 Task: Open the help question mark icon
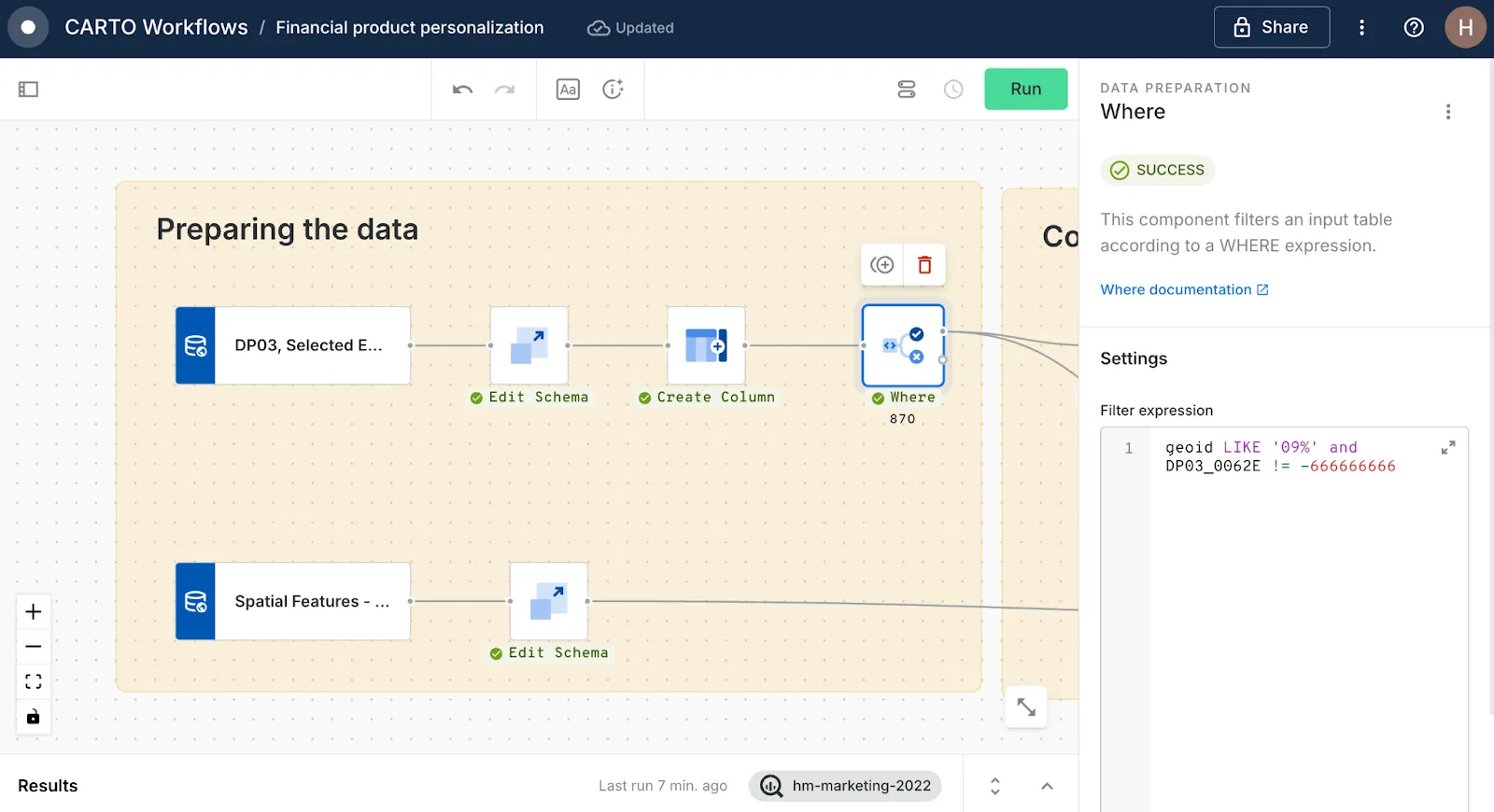[1414, 28]
